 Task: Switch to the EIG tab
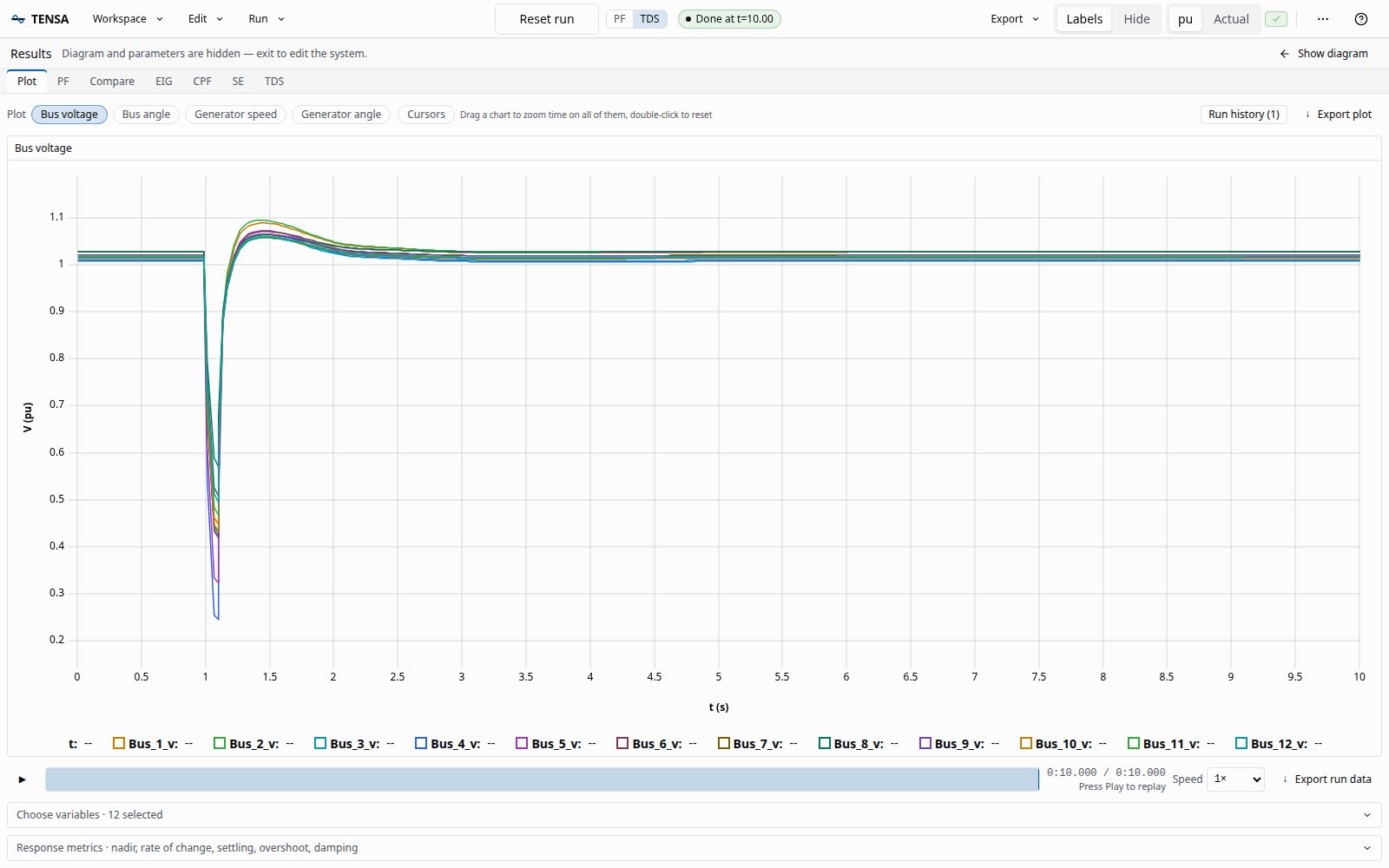[x=164, y=82]
